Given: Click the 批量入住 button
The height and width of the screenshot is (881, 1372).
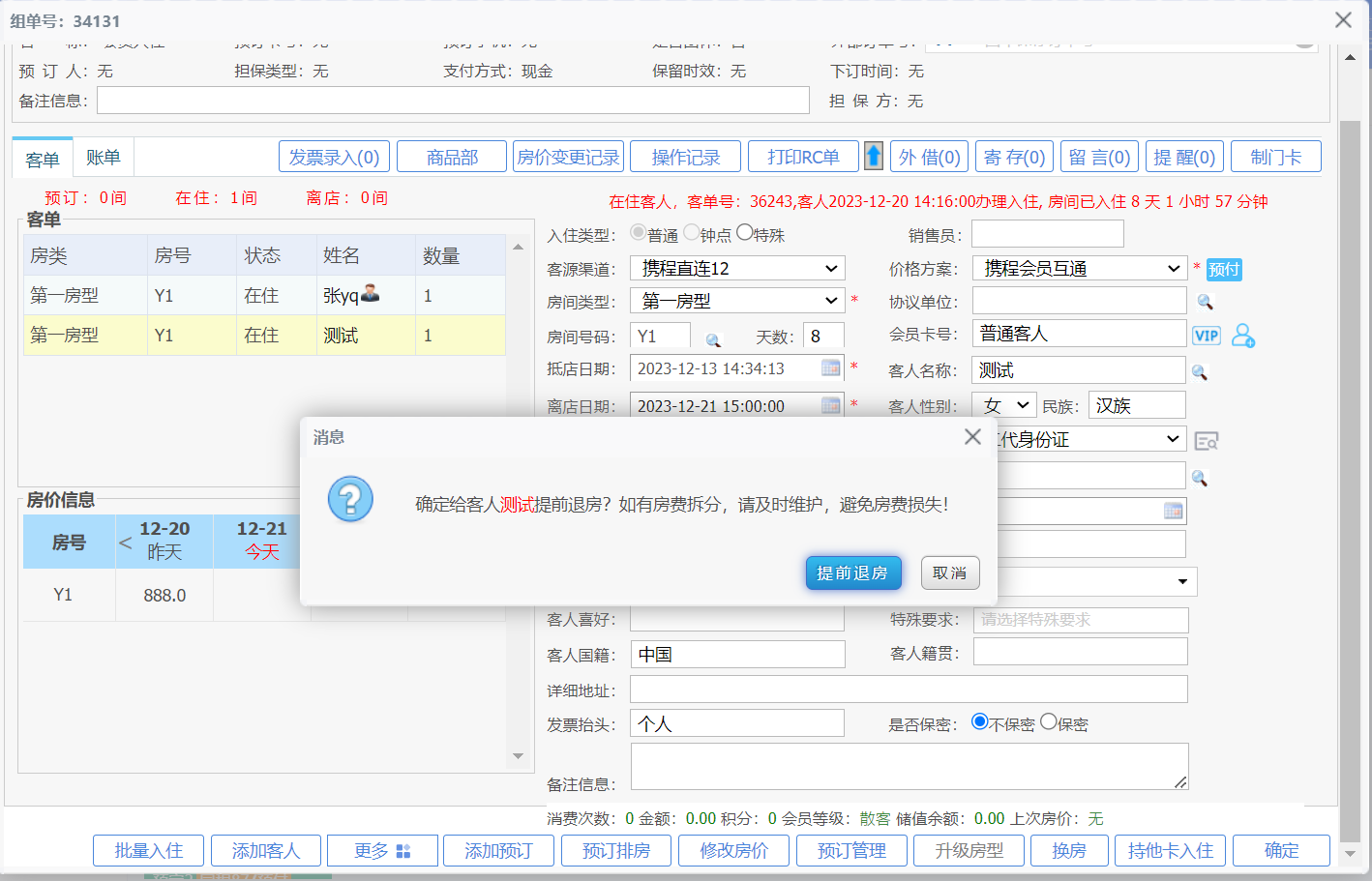Looking at the screenshot, I should pos(149,851).
